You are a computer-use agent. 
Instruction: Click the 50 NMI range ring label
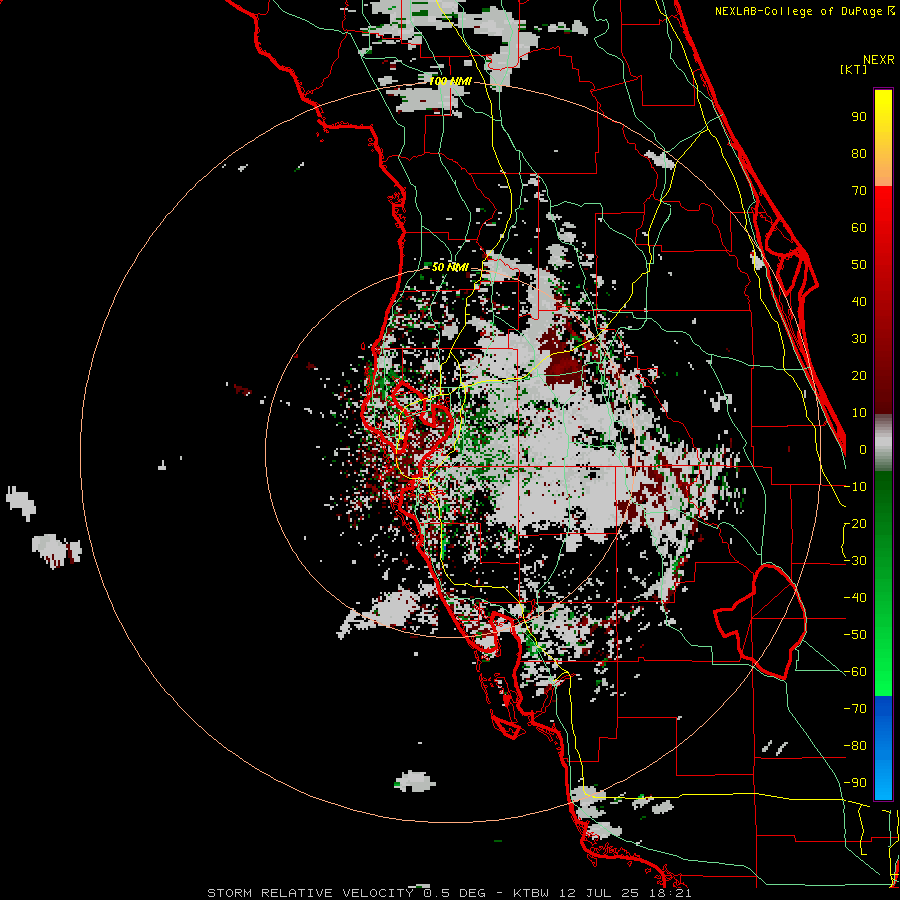coord(450,267)
